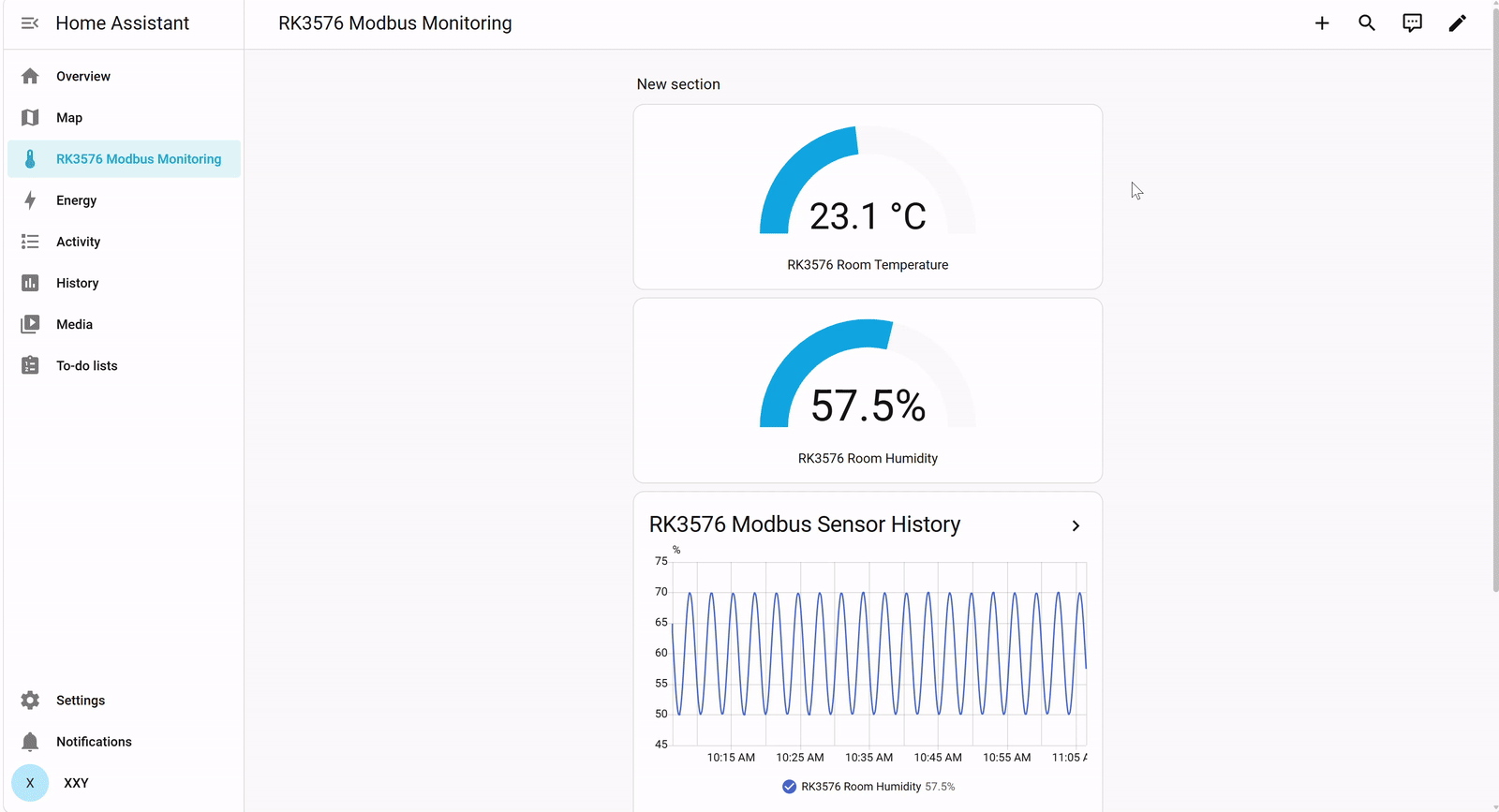Click the Energy lightning bolt icon
The width and height of the screenshot is (1499, 812).
(30, 200)
